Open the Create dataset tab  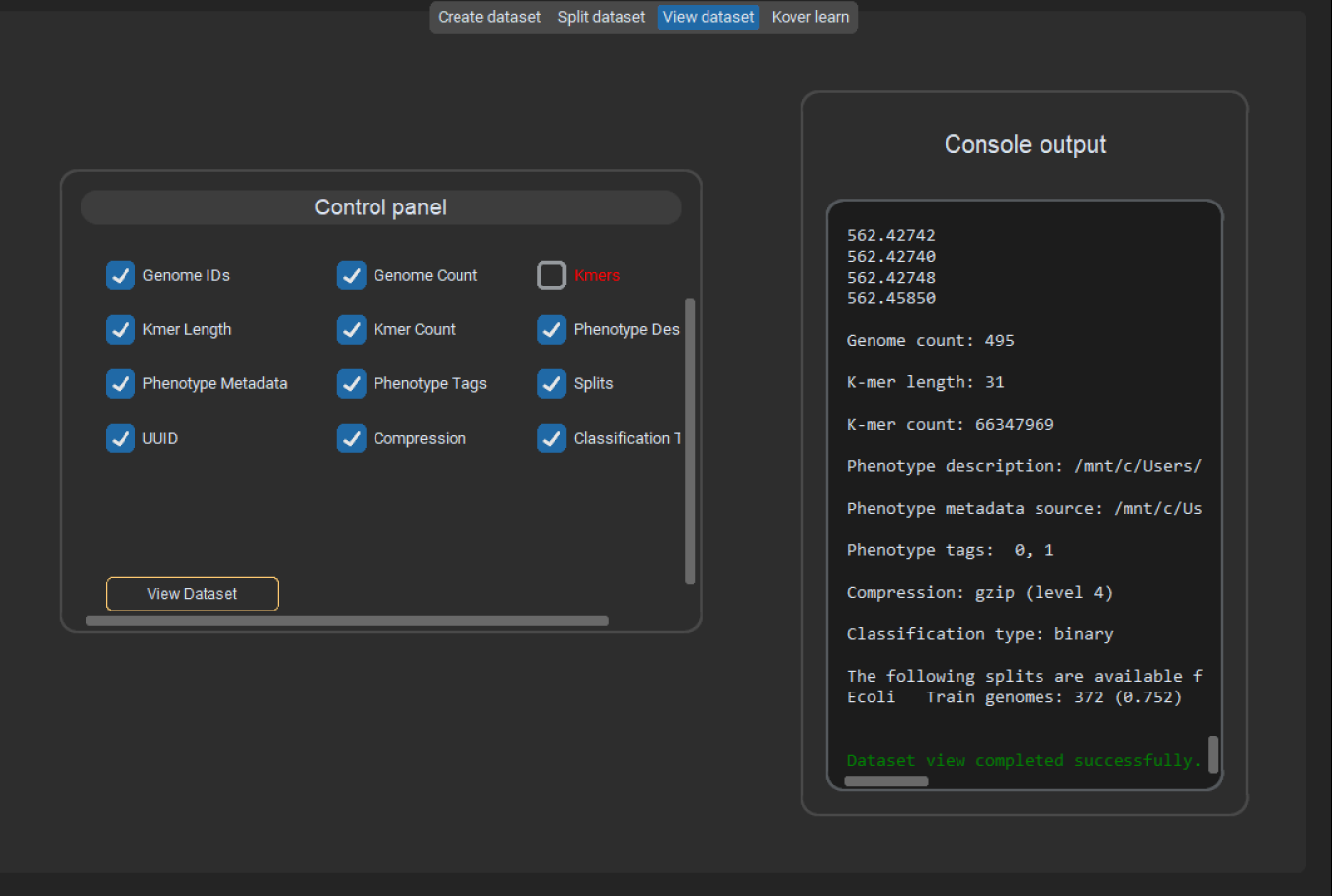pyautogui.click(x=489, y=17)
